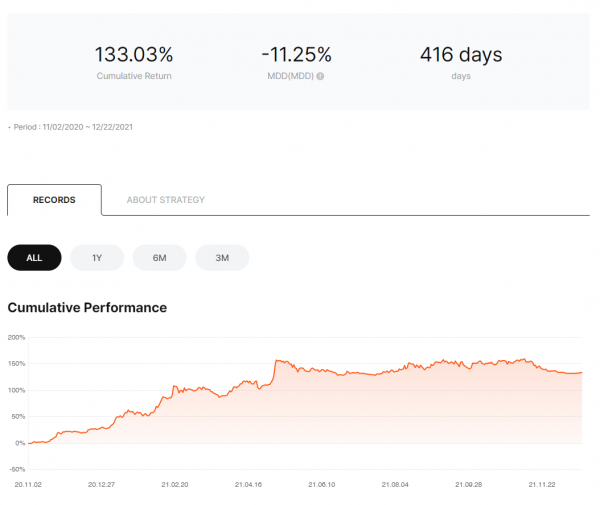Select the 21.04.16 axis date marker
Viewport: 600px width, 505px height.
[x=250, y=483]
